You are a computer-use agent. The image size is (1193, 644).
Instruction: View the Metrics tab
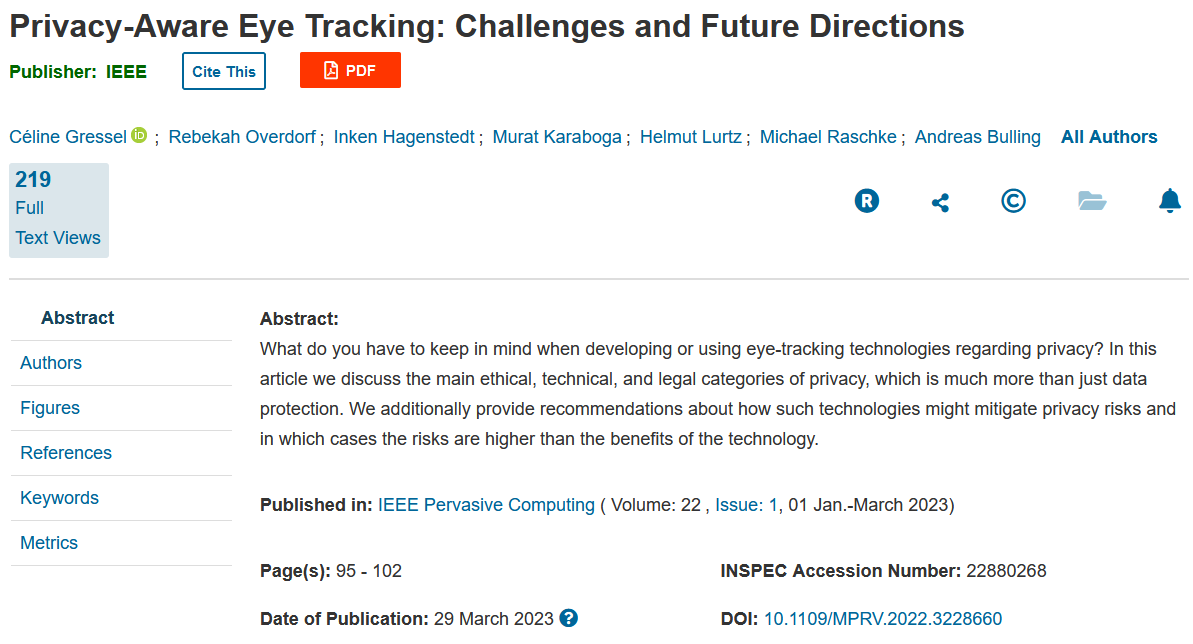pos(49,543)
